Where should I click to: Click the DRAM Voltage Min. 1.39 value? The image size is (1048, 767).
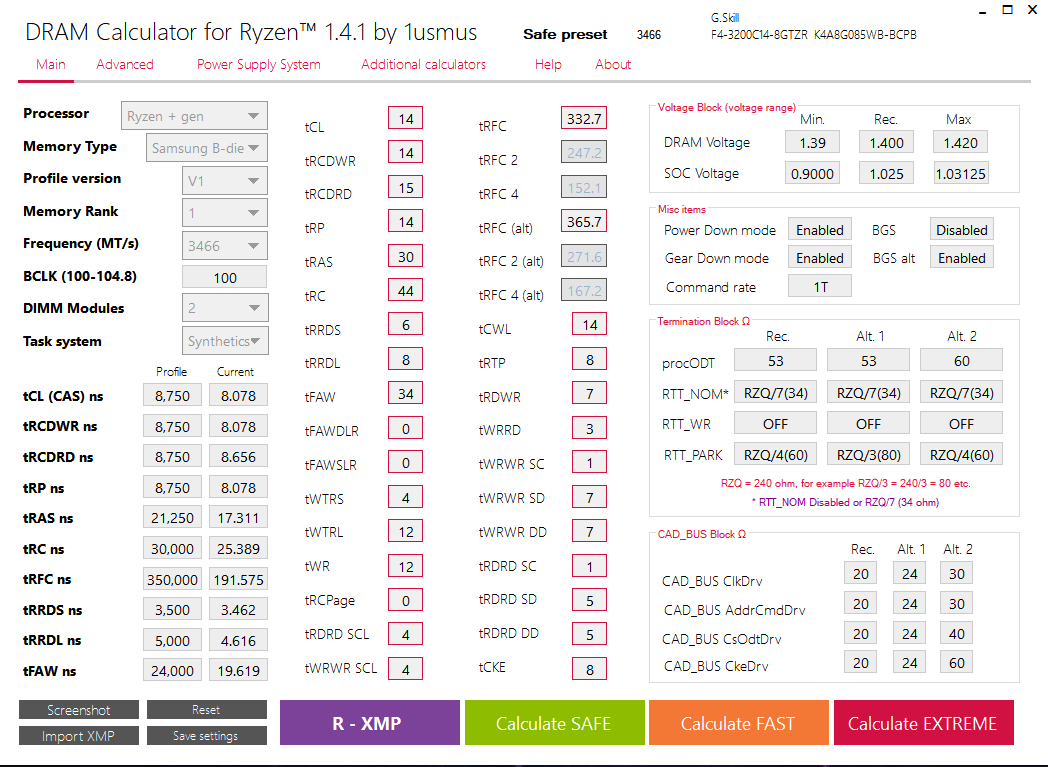pyautogui.click(x=812, y=142)
